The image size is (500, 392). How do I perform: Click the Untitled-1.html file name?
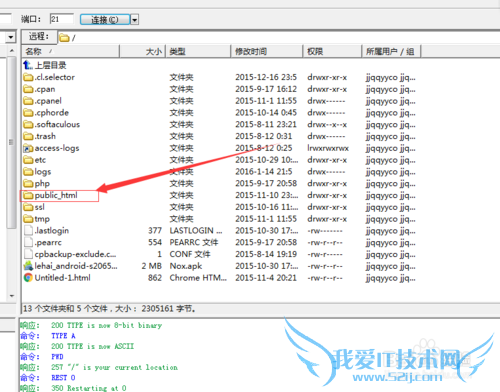click(x=63, y=278)
